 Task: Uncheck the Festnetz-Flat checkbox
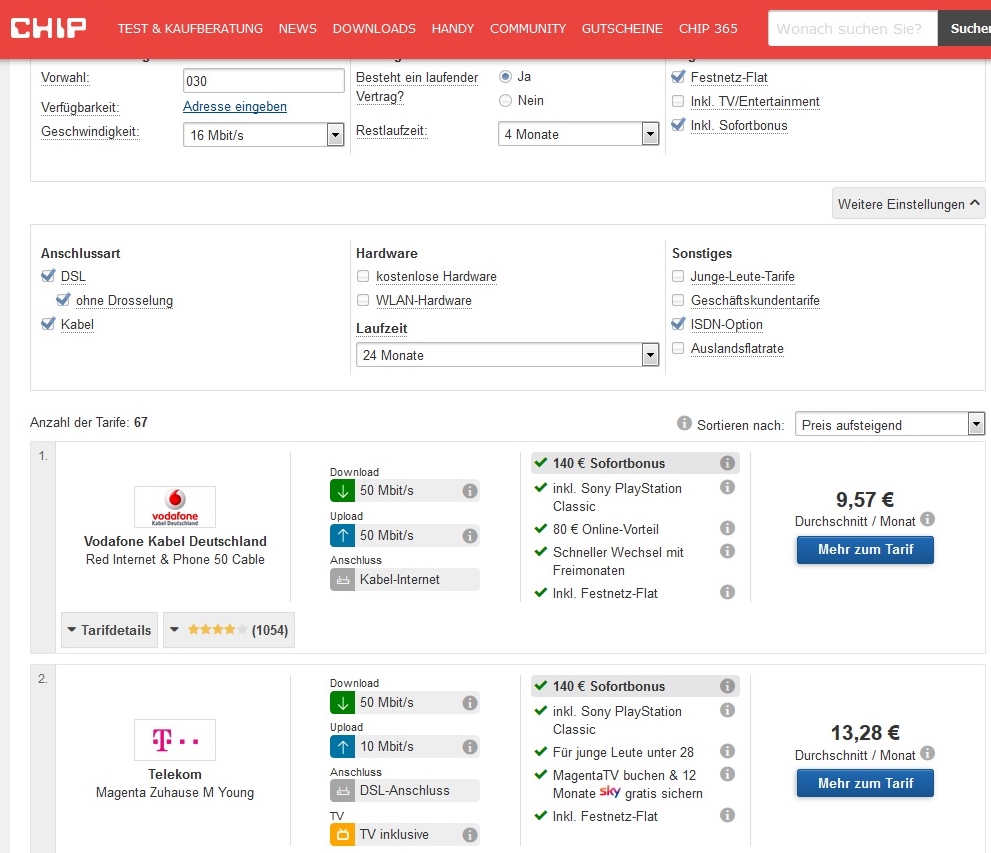[678, 76]
